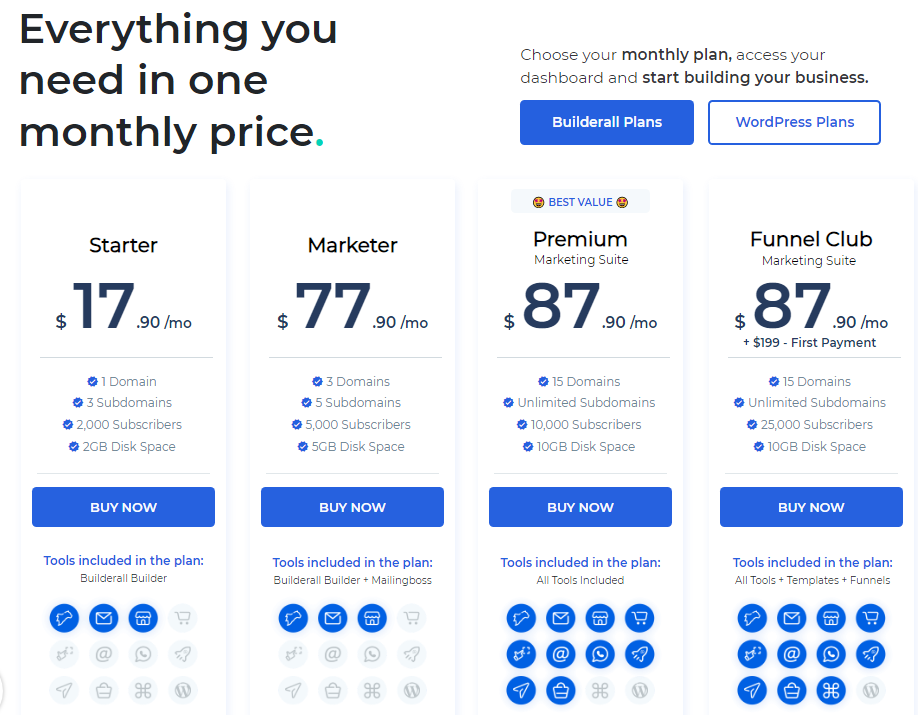
Task: Click the rocket icon in Funnel Club plan
Action: click(870, 655)
